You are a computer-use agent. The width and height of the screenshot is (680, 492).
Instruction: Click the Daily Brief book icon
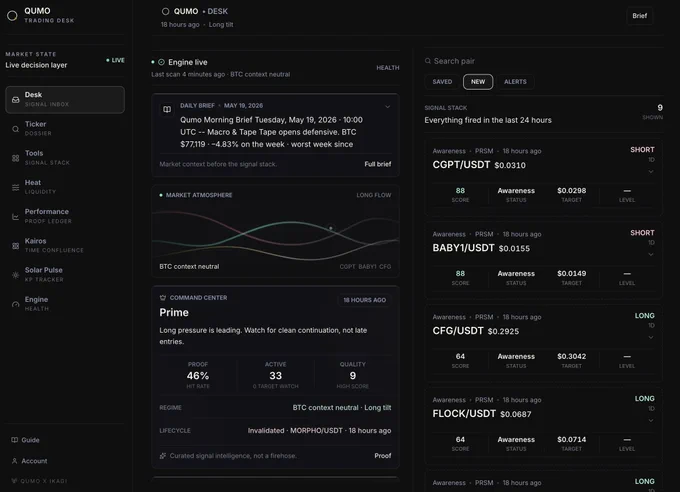[167, 109]
